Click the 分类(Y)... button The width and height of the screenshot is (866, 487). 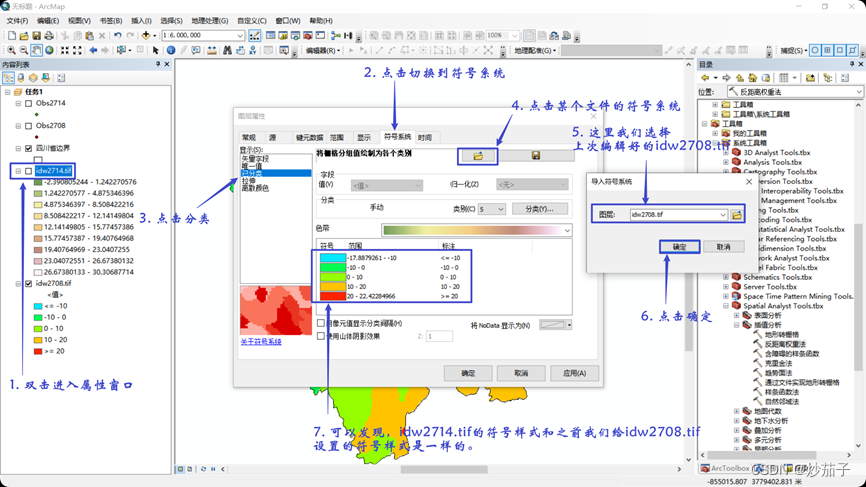click(540, 209)
